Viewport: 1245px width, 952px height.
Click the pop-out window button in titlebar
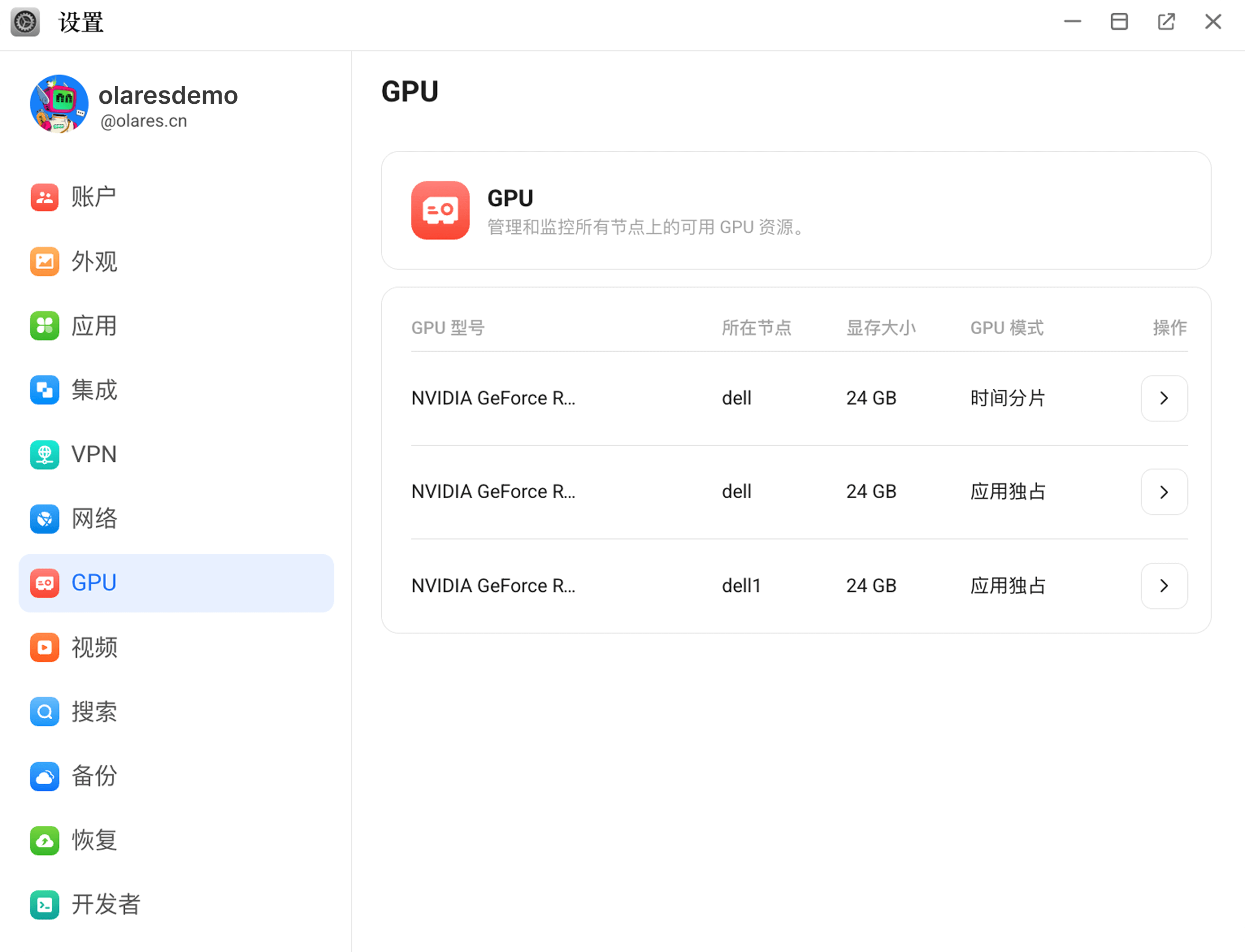[1166, 21]
